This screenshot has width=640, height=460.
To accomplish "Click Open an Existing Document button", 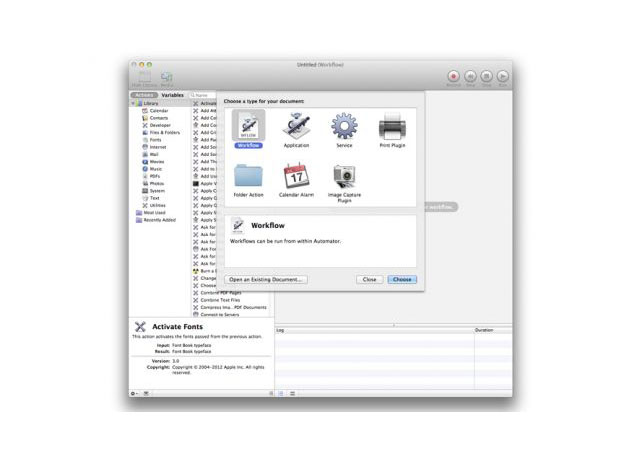I will coord(266,280).
